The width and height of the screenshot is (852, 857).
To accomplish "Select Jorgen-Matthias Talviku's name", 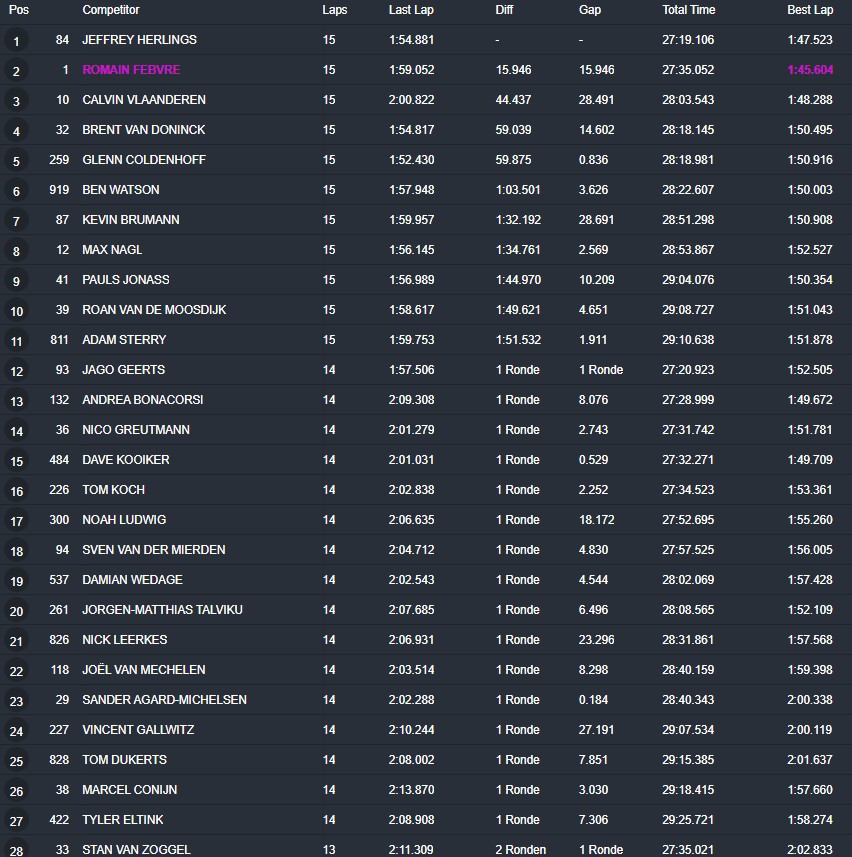I will click(x=162, y=610).
